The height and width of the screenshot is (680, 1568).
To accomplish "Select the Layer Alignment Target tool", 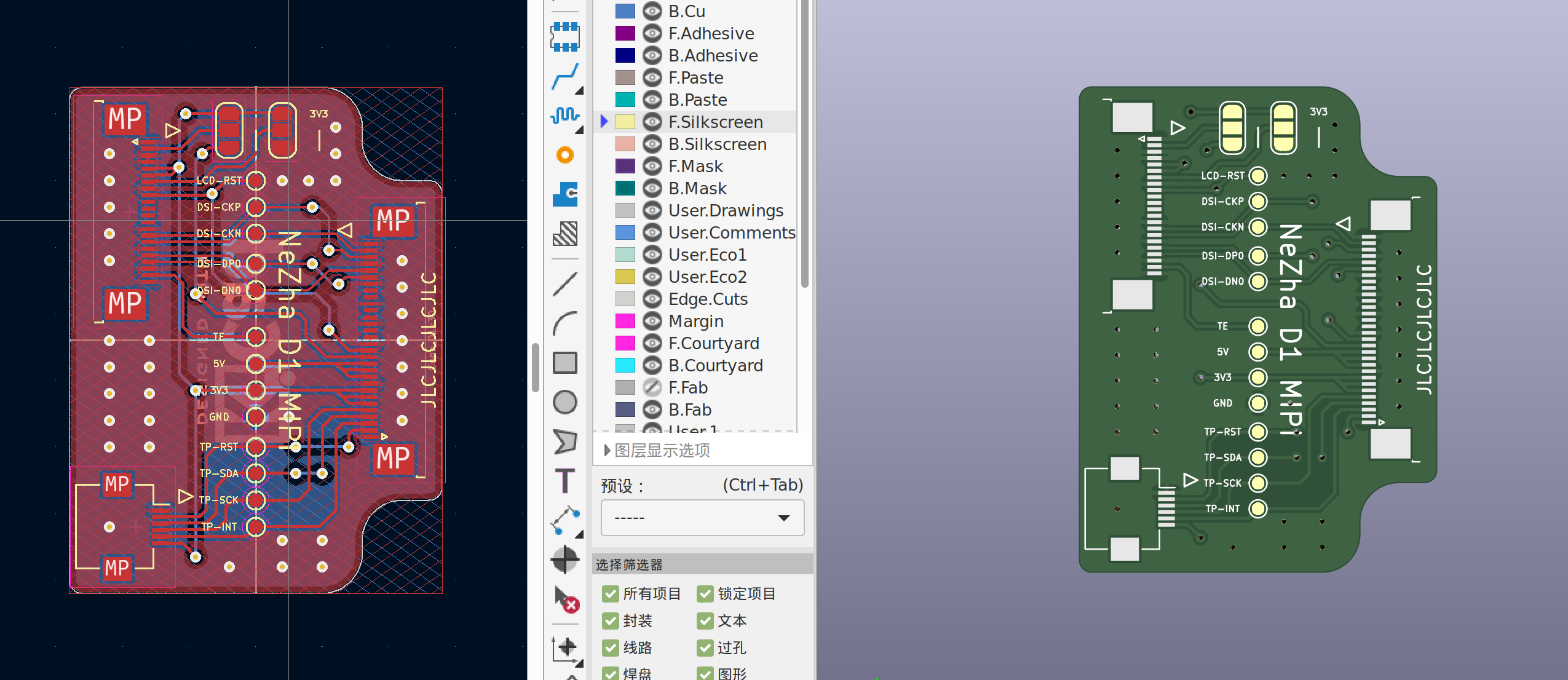I will (x=565, y=559).
